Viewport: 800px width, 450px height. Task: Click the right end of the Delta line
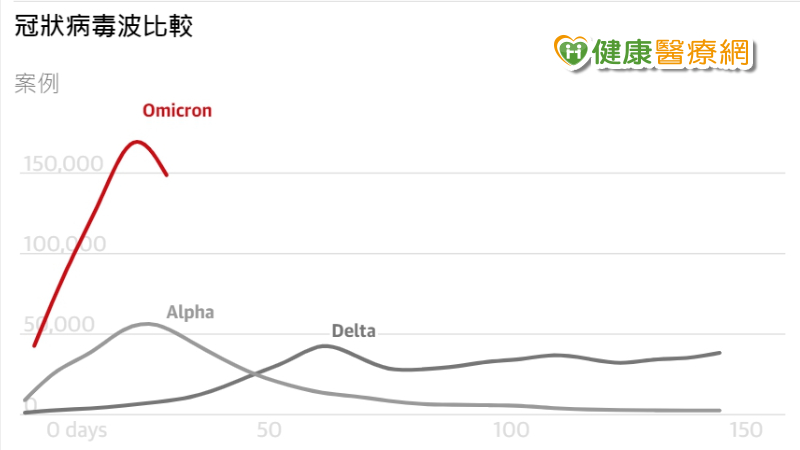point(719,352)
